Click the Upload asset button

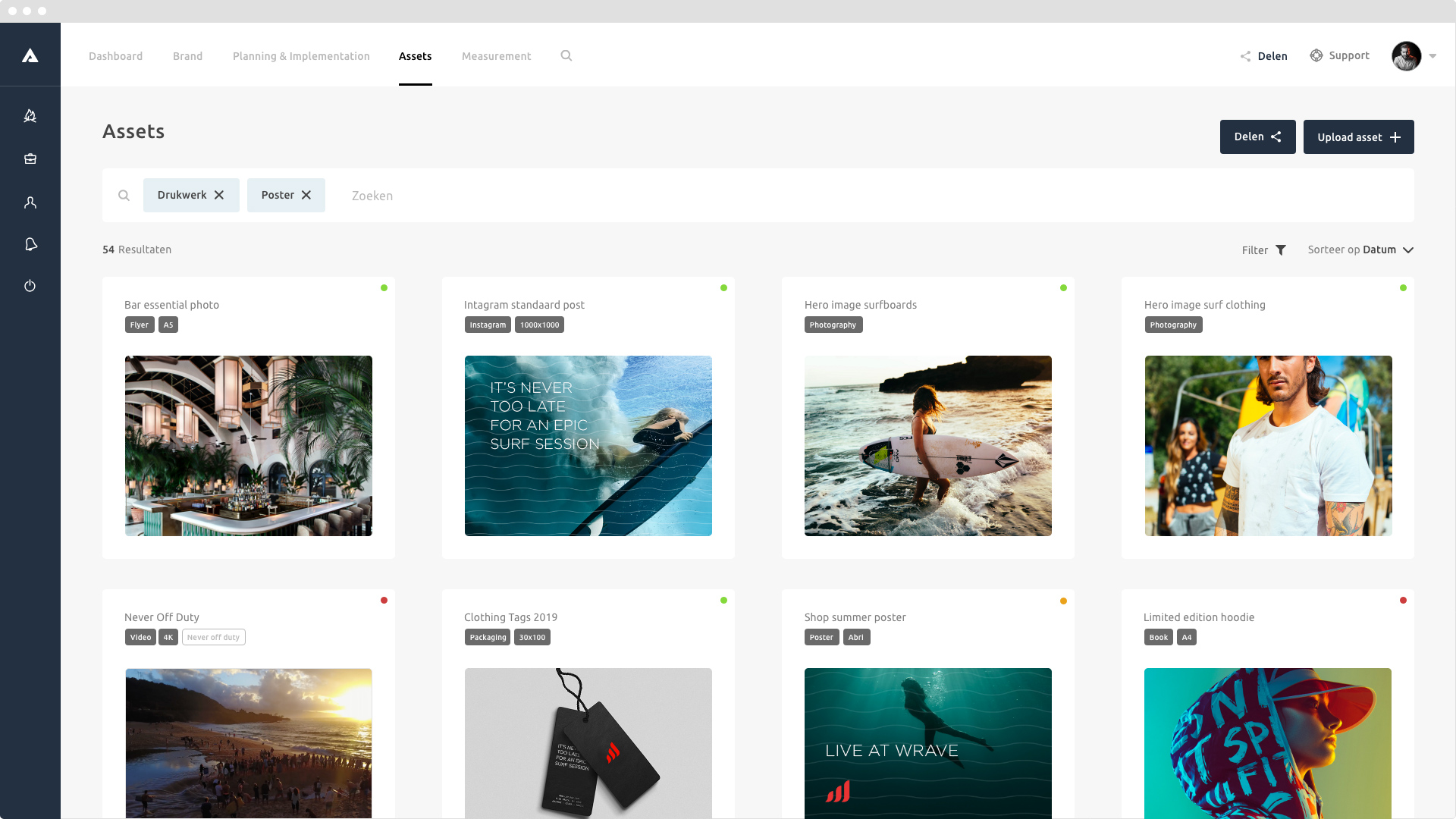coord(1359,136)
